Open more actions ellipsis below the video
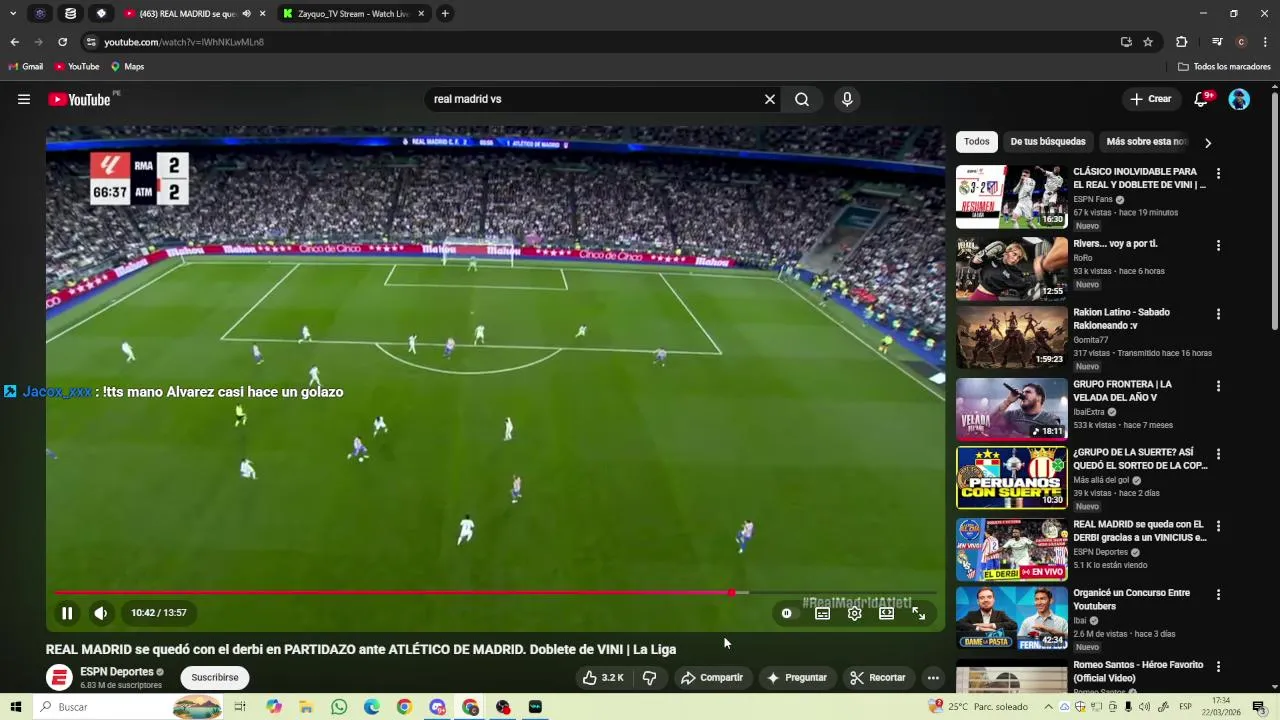The height and width of the screenshot is (720, 1280). pyautogui.click(x=933, y=678)
